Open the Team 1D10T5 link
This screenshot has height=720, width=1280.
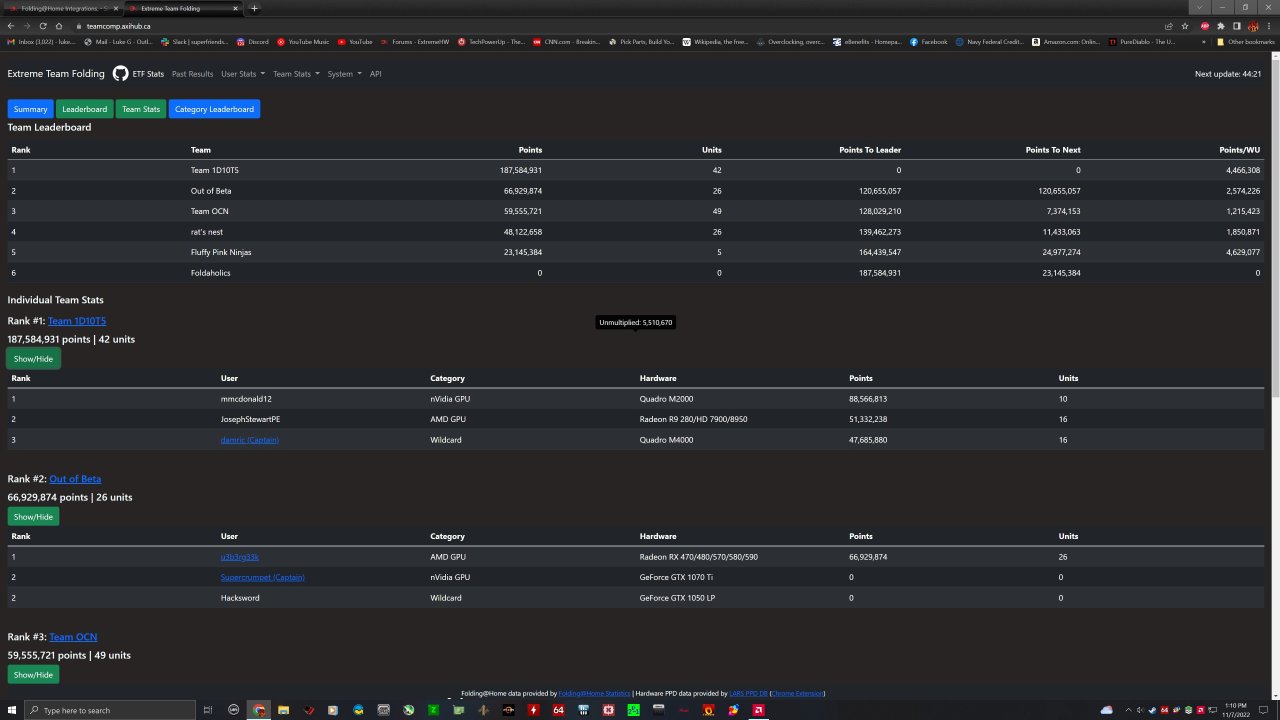(x=77, y=321)
